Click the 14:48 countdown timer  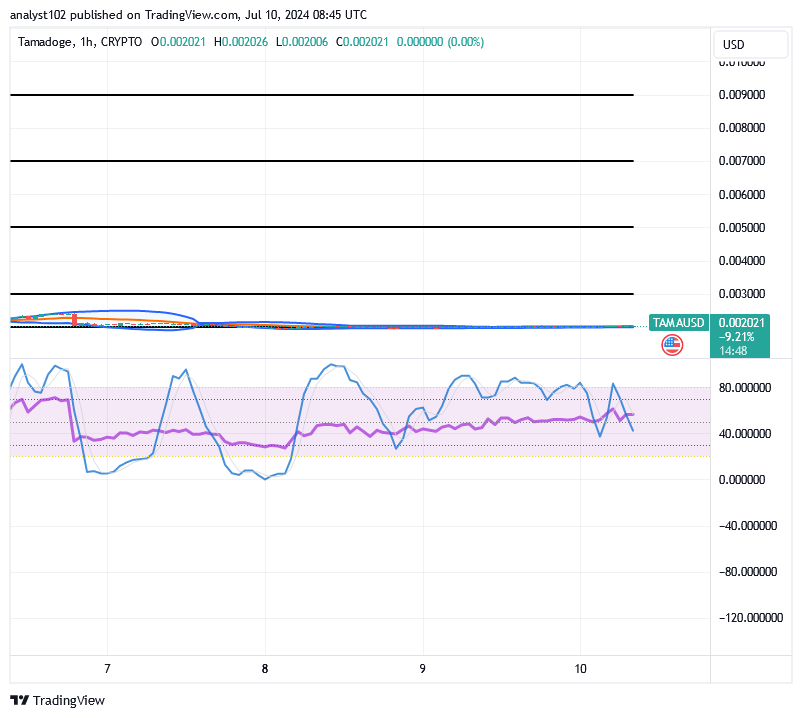733,351
